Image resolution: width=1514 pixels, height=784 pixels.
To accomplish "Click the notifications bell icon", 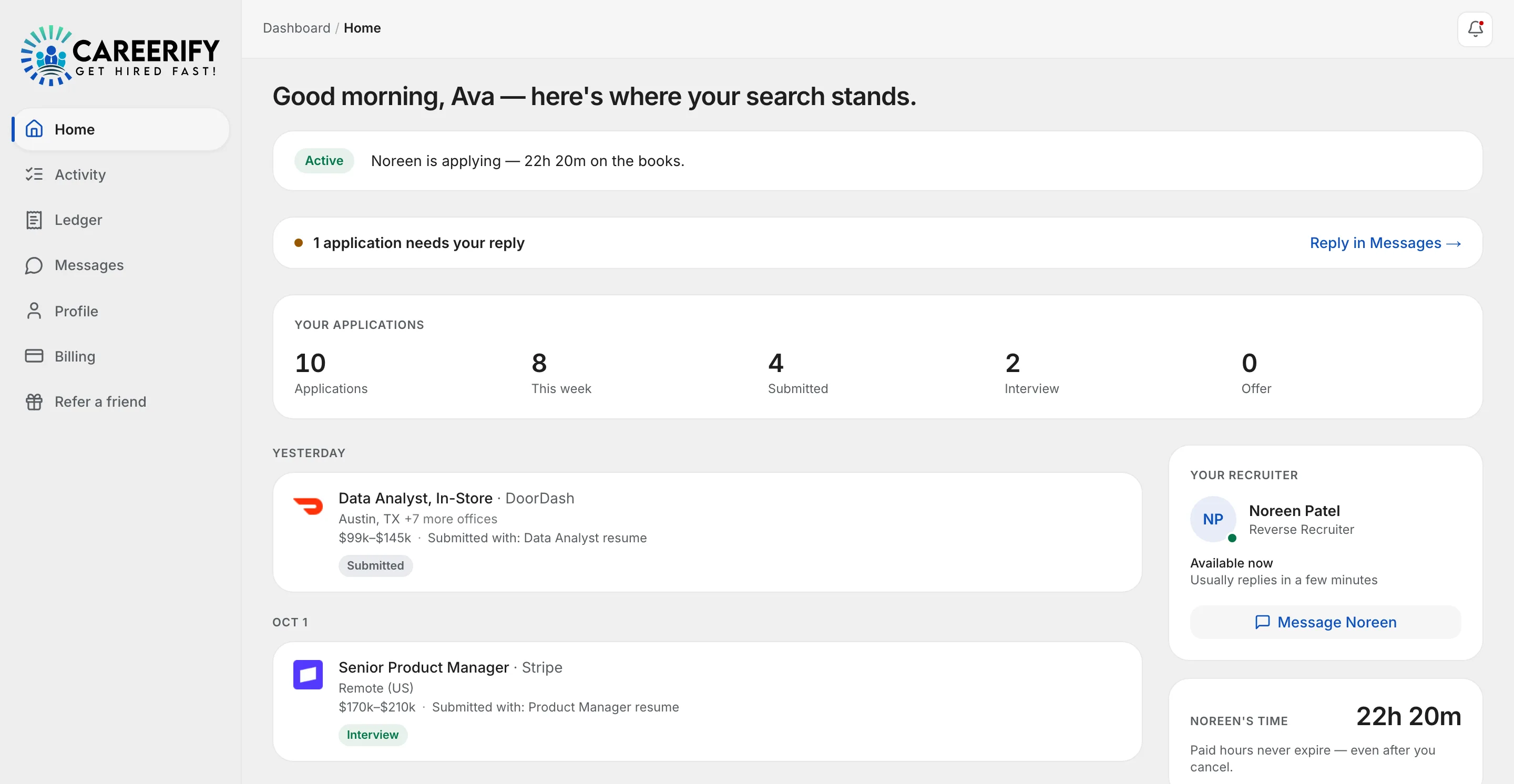I will click(x=1475, y=28).
